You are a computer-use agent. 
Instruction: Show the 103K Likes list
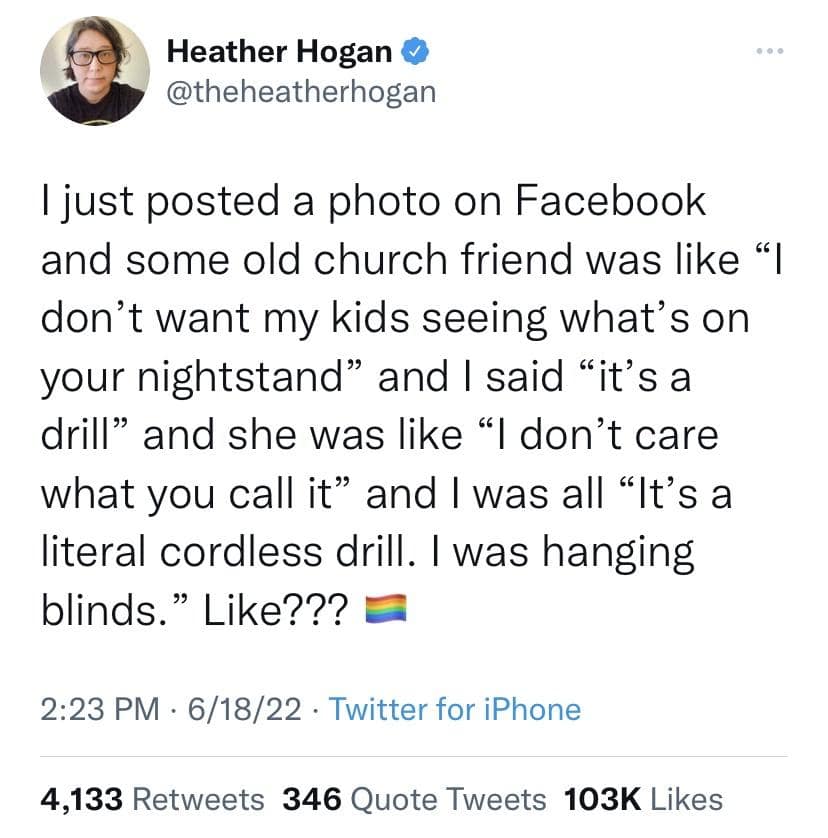pos(643,798)
